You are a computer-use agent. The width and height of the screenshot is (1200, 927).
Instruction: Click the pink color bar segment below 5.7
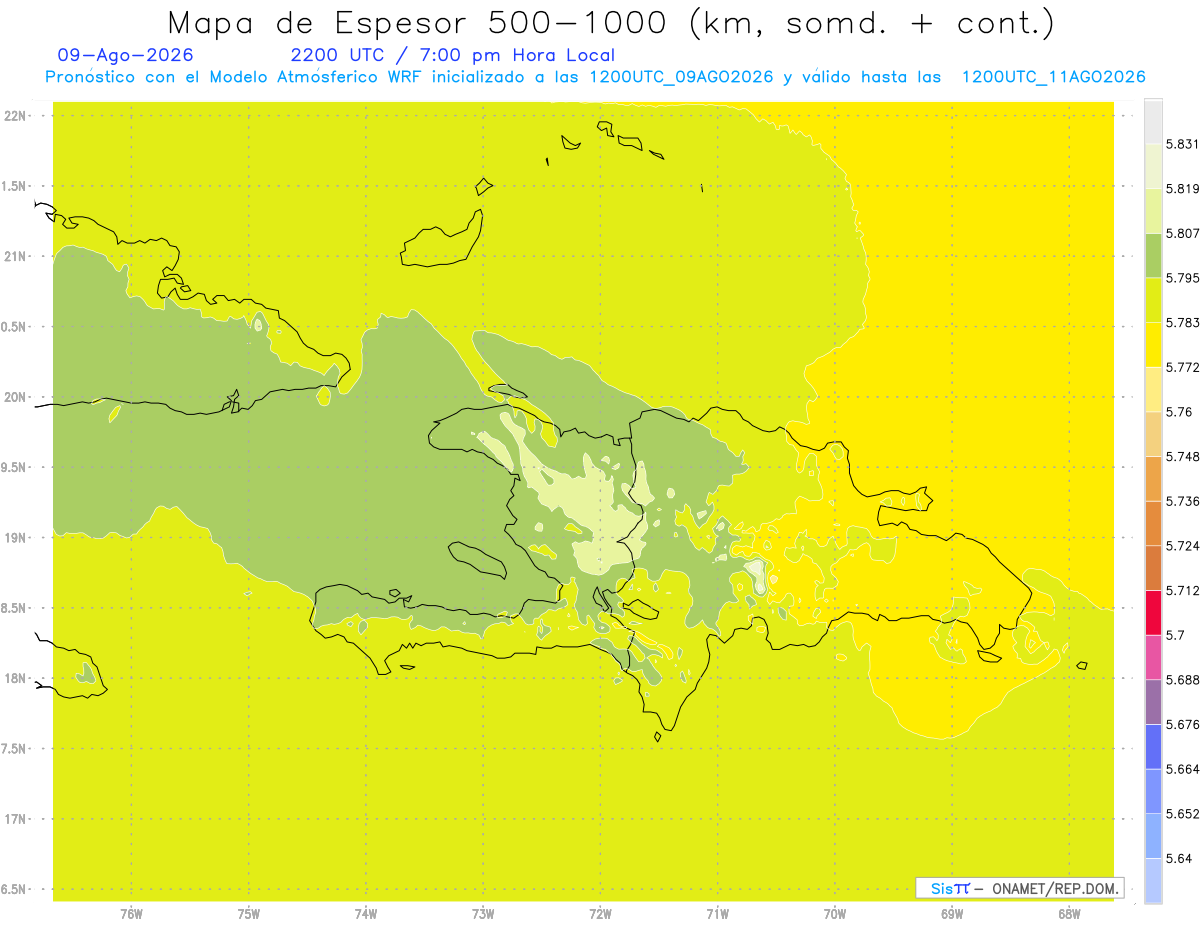pos(1153,657)
